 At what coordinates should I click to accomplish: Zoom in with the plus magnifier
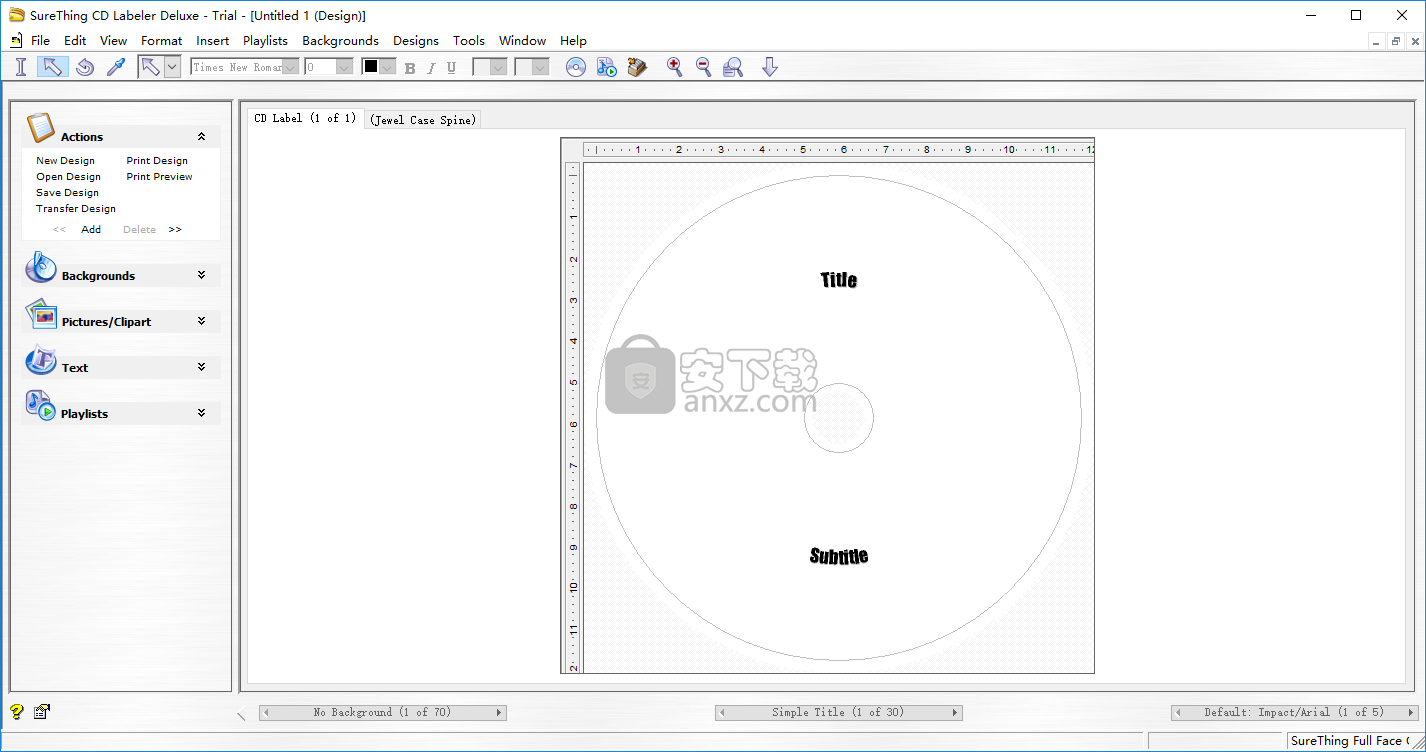(675, 67)
